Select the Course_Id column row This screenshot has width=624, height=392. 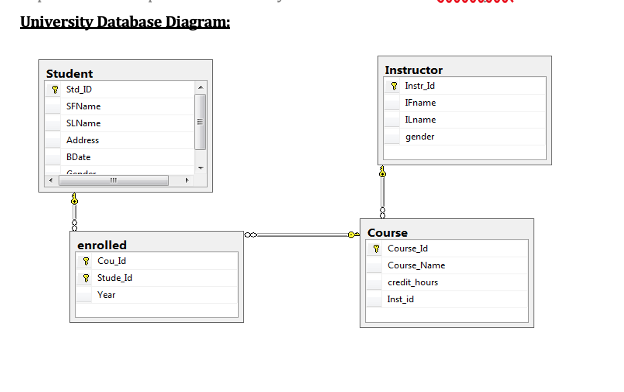click(x=447, y=249)
